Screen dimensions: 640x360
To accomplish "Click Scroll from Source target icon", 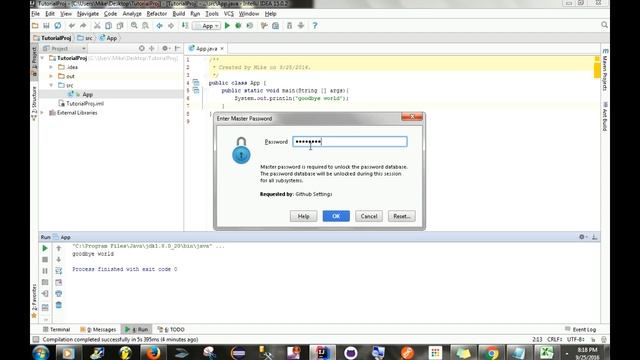I will [x=142, y=48].
